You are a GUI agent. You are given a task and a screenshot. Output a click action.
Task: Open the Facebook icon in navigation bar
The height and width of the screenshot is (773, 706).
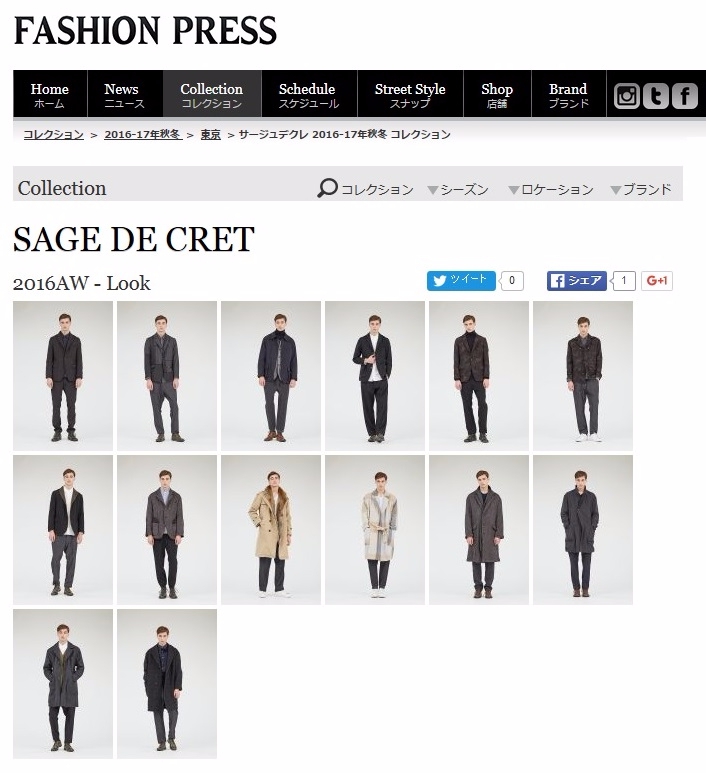[x=684, y=96]
